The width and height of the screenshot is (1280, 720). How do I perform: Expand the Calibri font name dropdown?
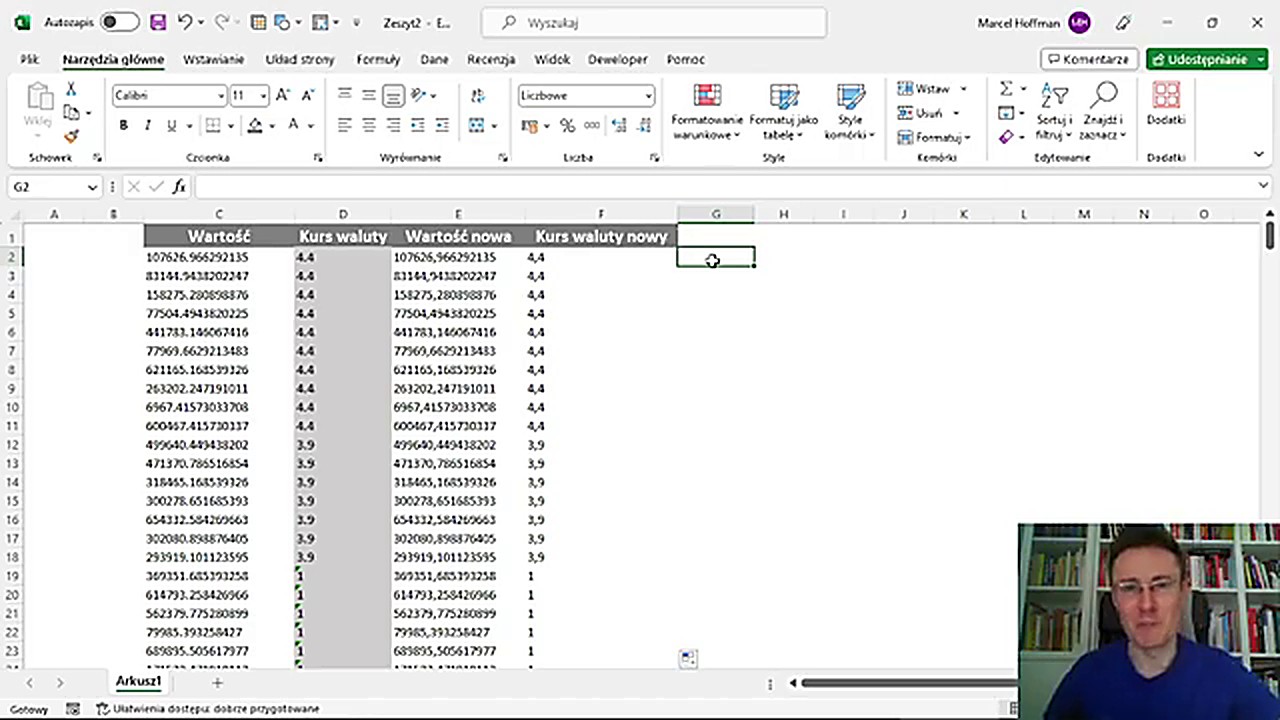221,96
